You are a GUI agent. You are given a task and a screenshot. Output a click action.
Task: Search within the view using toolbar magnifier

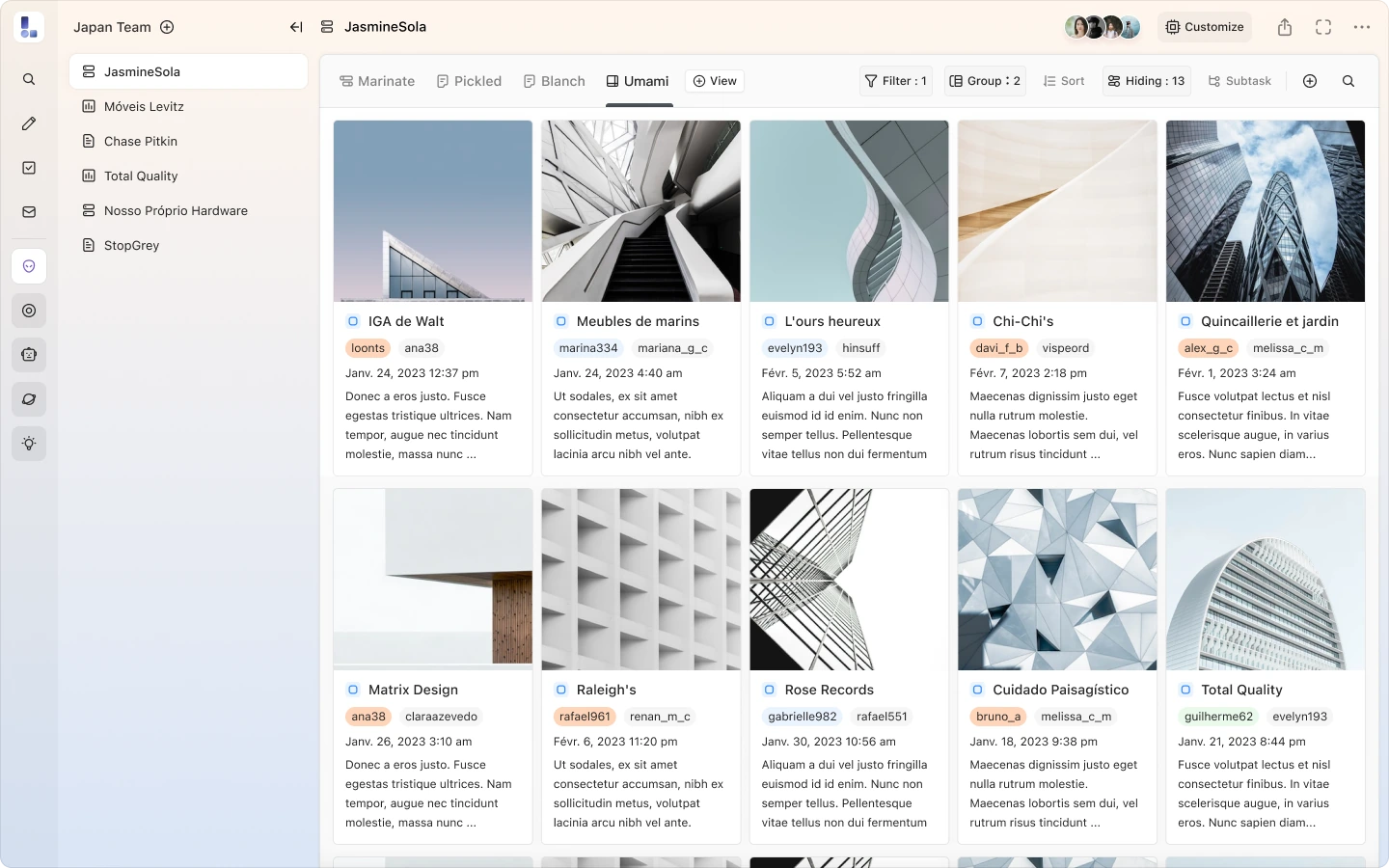pyautogui.click(x=1348, y=81)
